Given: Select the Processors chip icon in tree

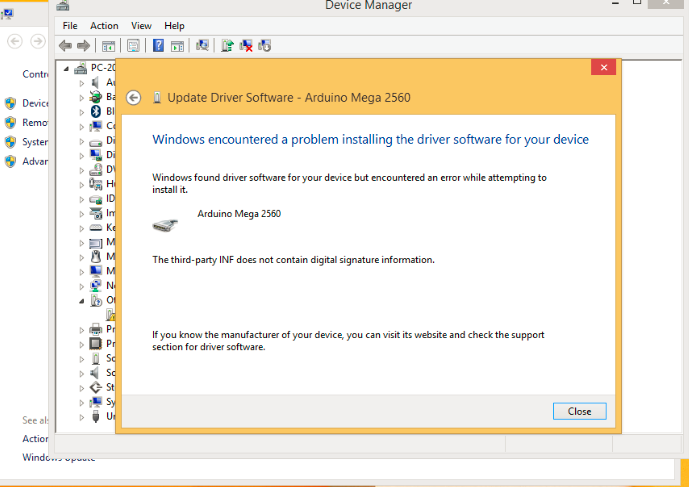Looking at the screenshot, I should (x=95, y=343).
